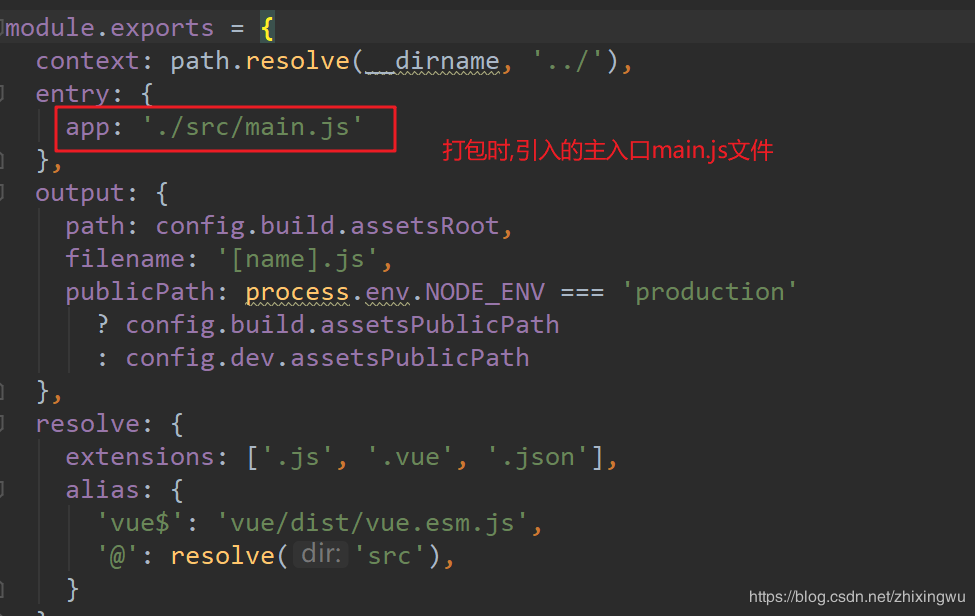Click 'config.dev.assetsPublicPath' expression
This screenshot has width=975, height=616.
tap(327, 357)
